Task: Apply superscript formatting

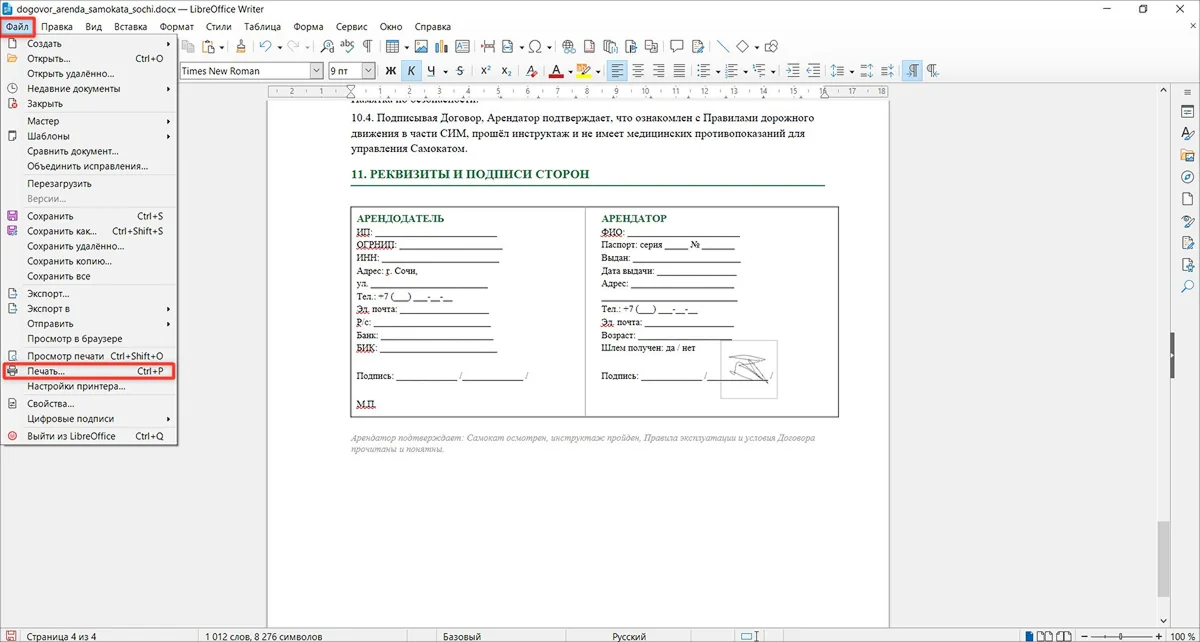Action: [x=485, y=71]
